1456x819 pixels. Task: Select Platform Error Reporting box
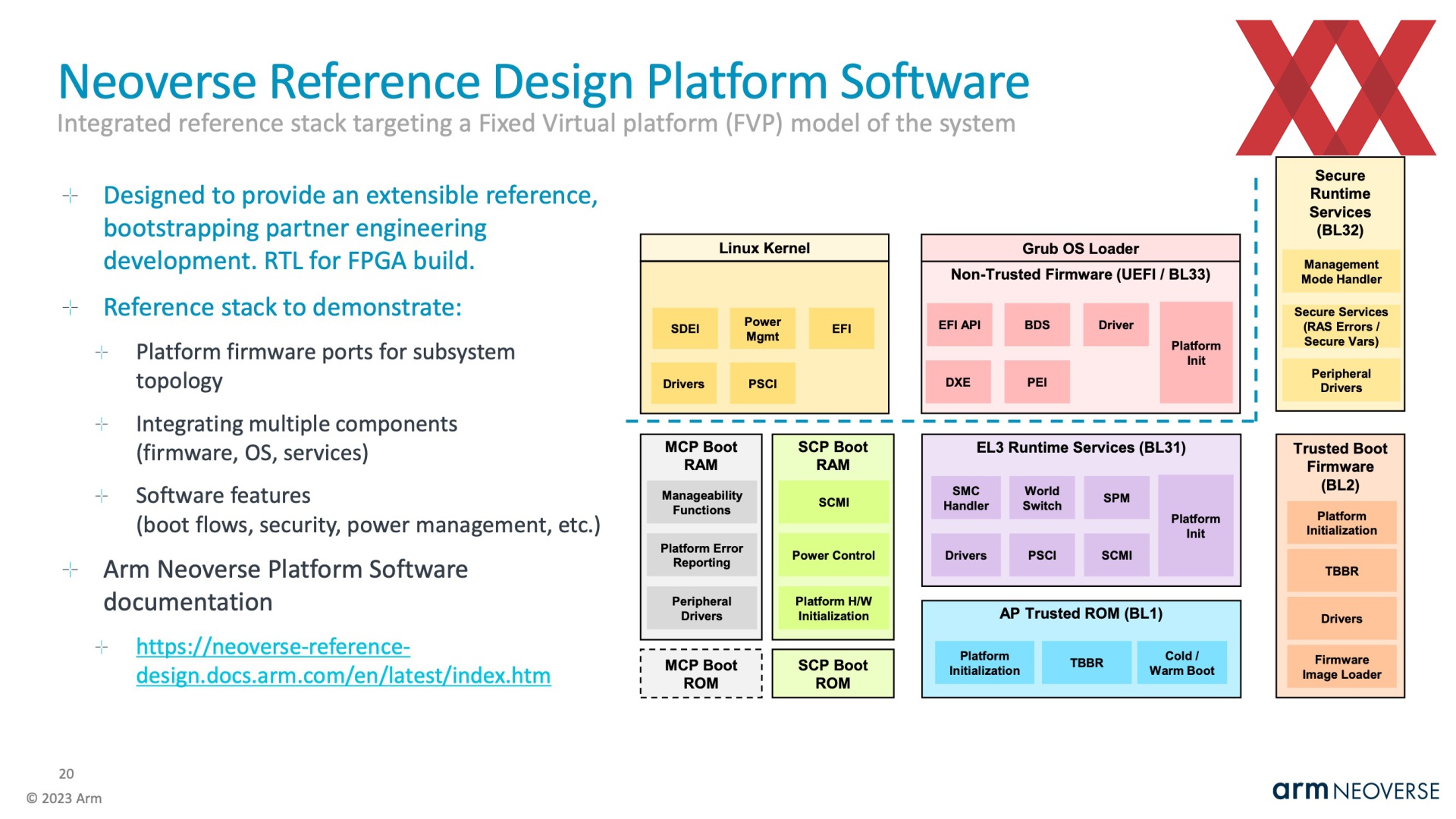[x=701, y=555]
